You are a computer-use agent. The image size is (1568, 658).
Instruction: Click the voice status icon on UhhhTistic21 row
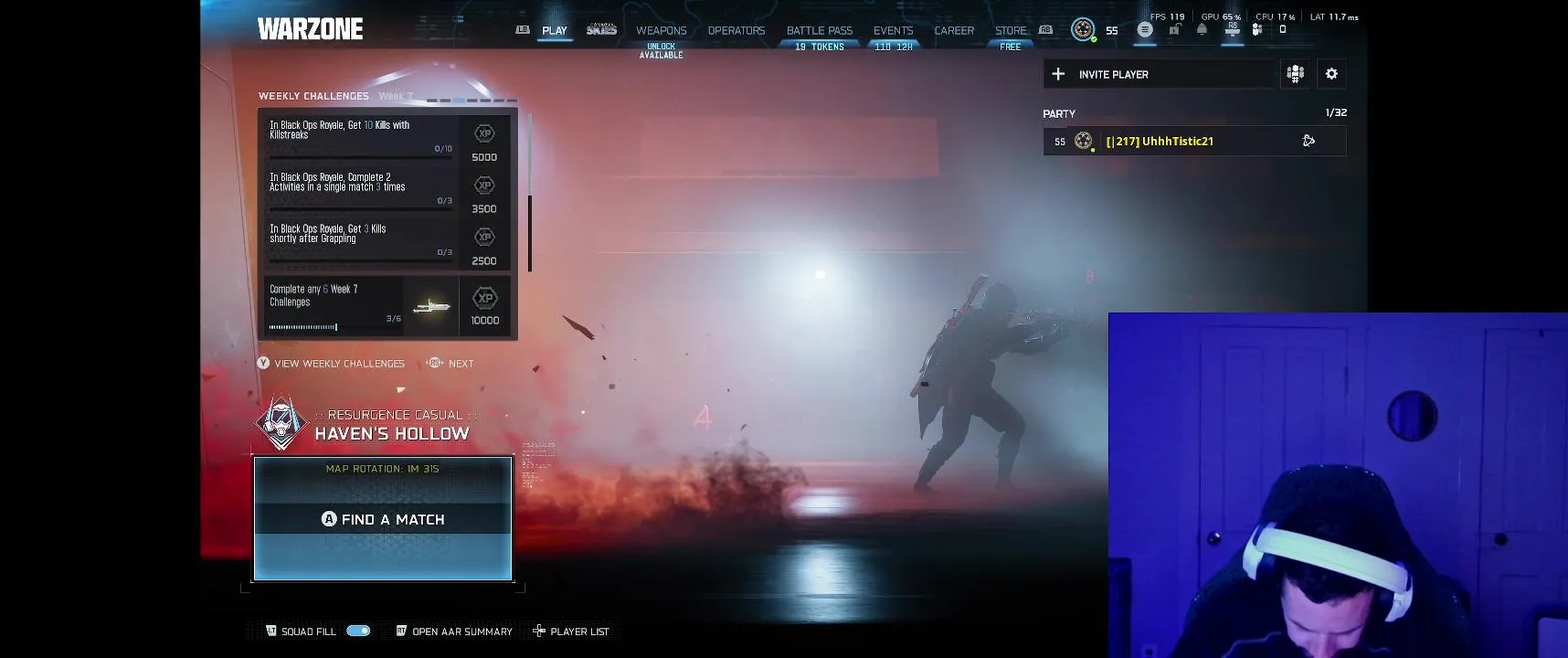tap(1308, 141)
